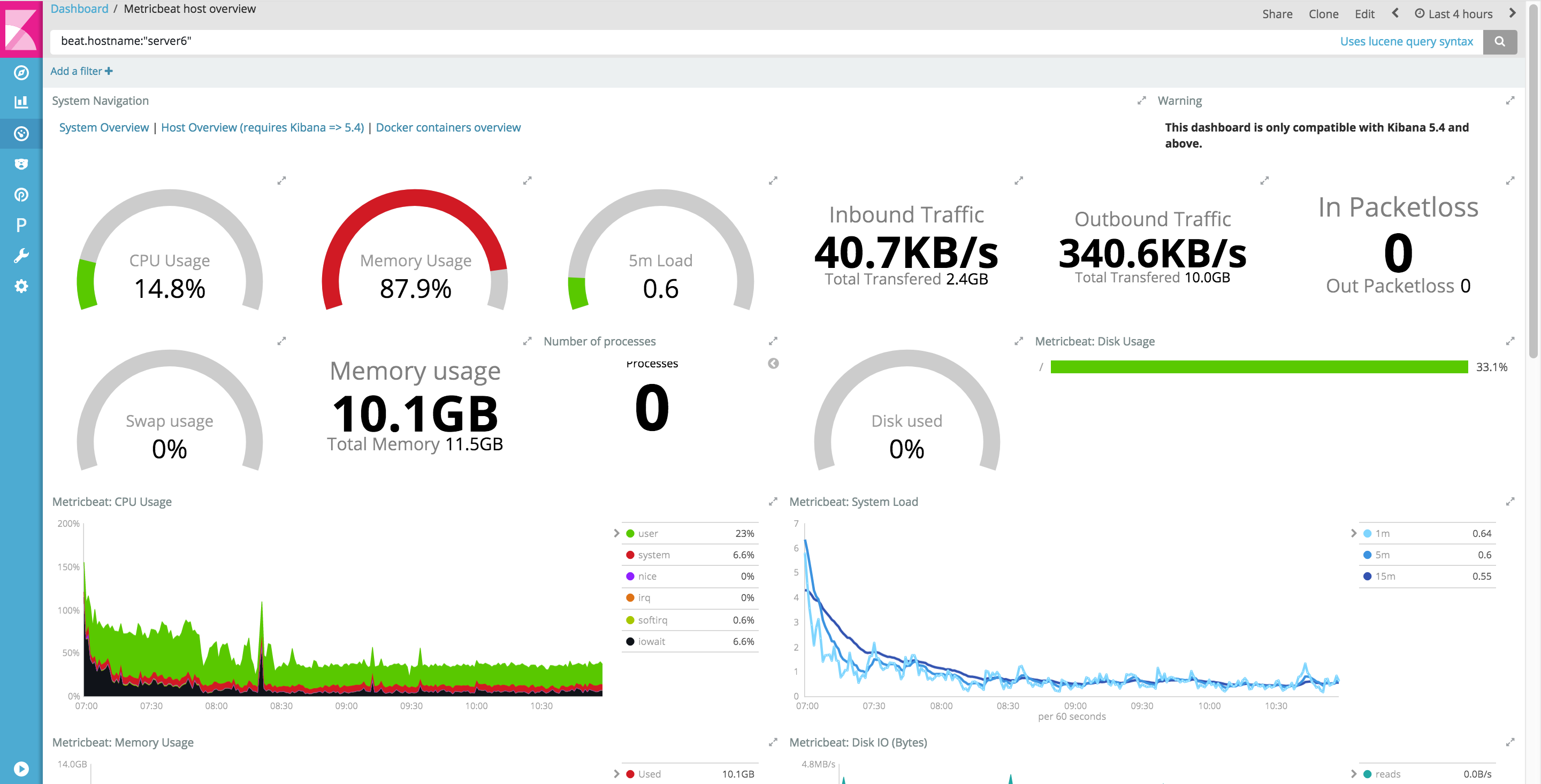Screen dimensions: 1541x784
Task: Click the search magnifier button
Action: (1500, 41)
